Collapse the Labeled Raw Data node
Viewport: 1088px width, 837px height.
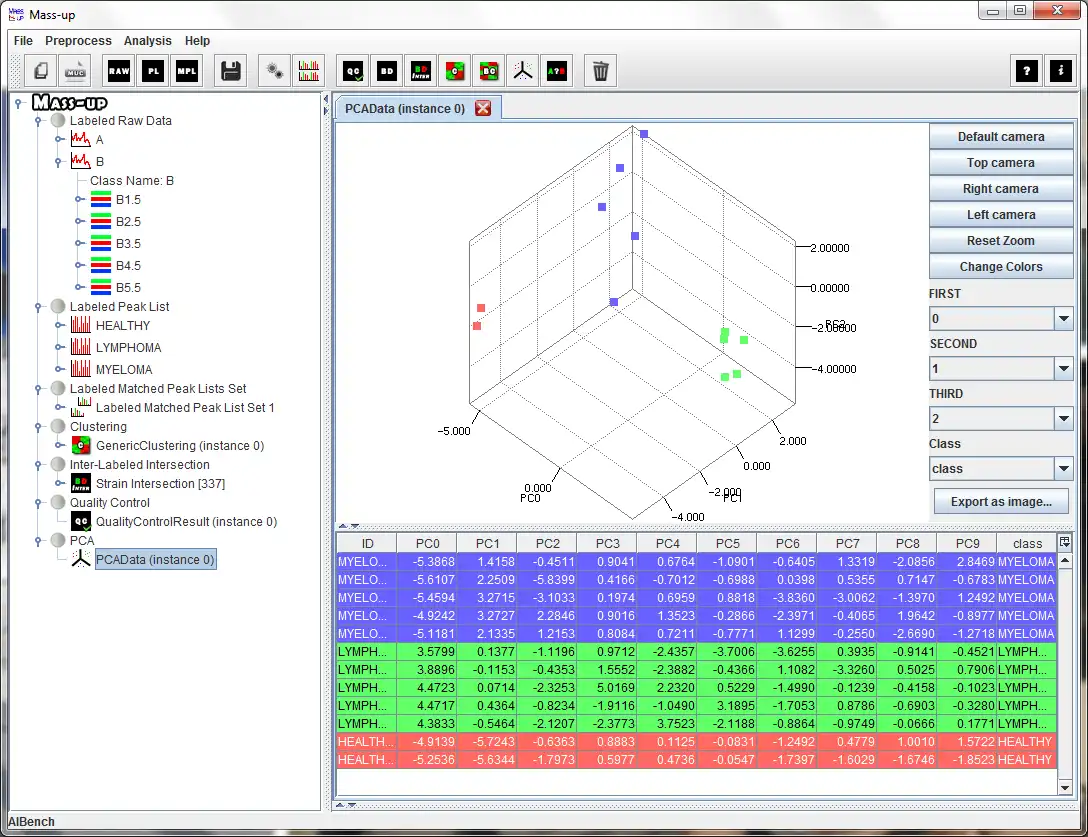[39, 121]
